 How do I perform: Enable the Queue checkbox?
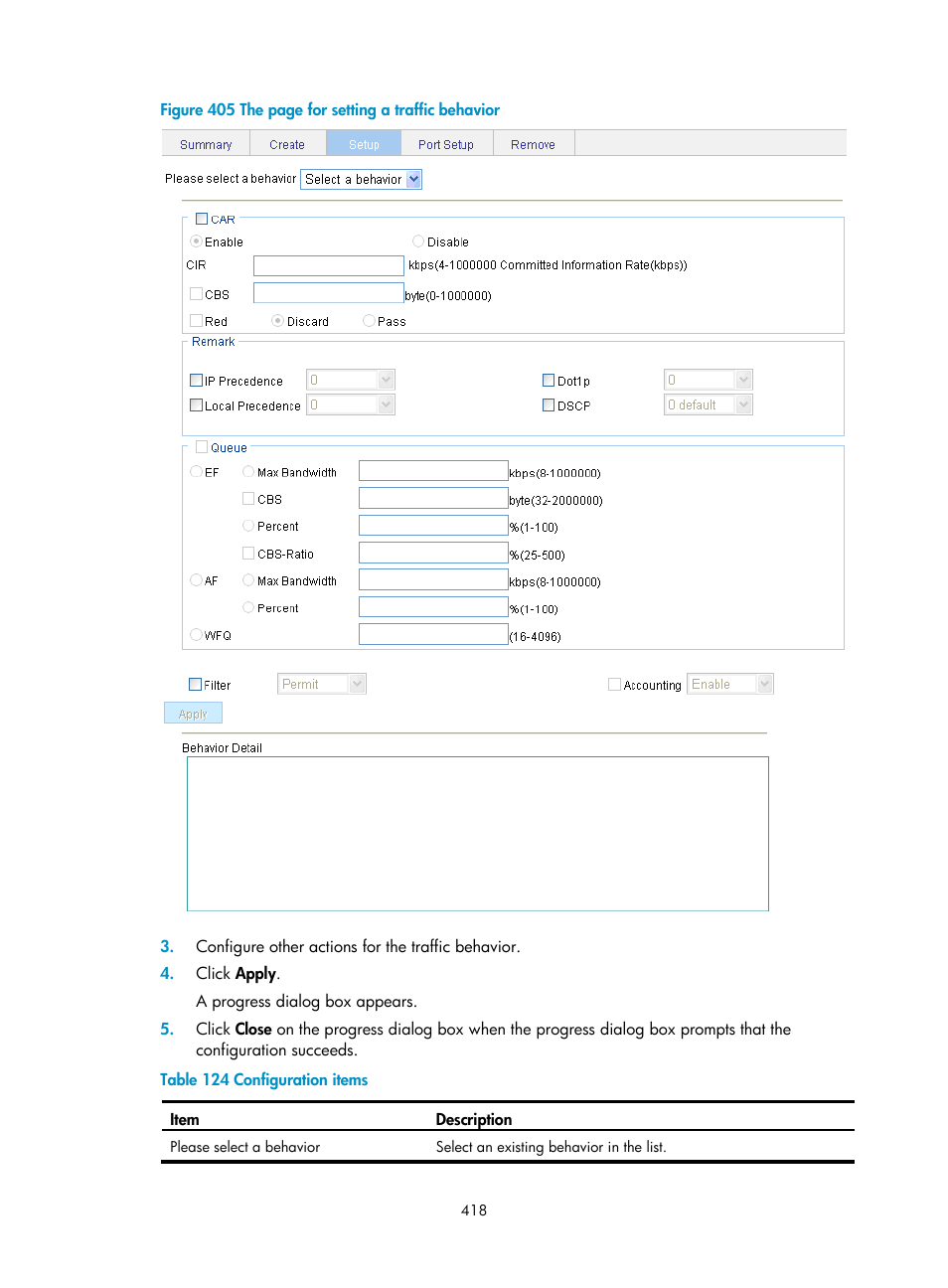[x=202, y=447]
